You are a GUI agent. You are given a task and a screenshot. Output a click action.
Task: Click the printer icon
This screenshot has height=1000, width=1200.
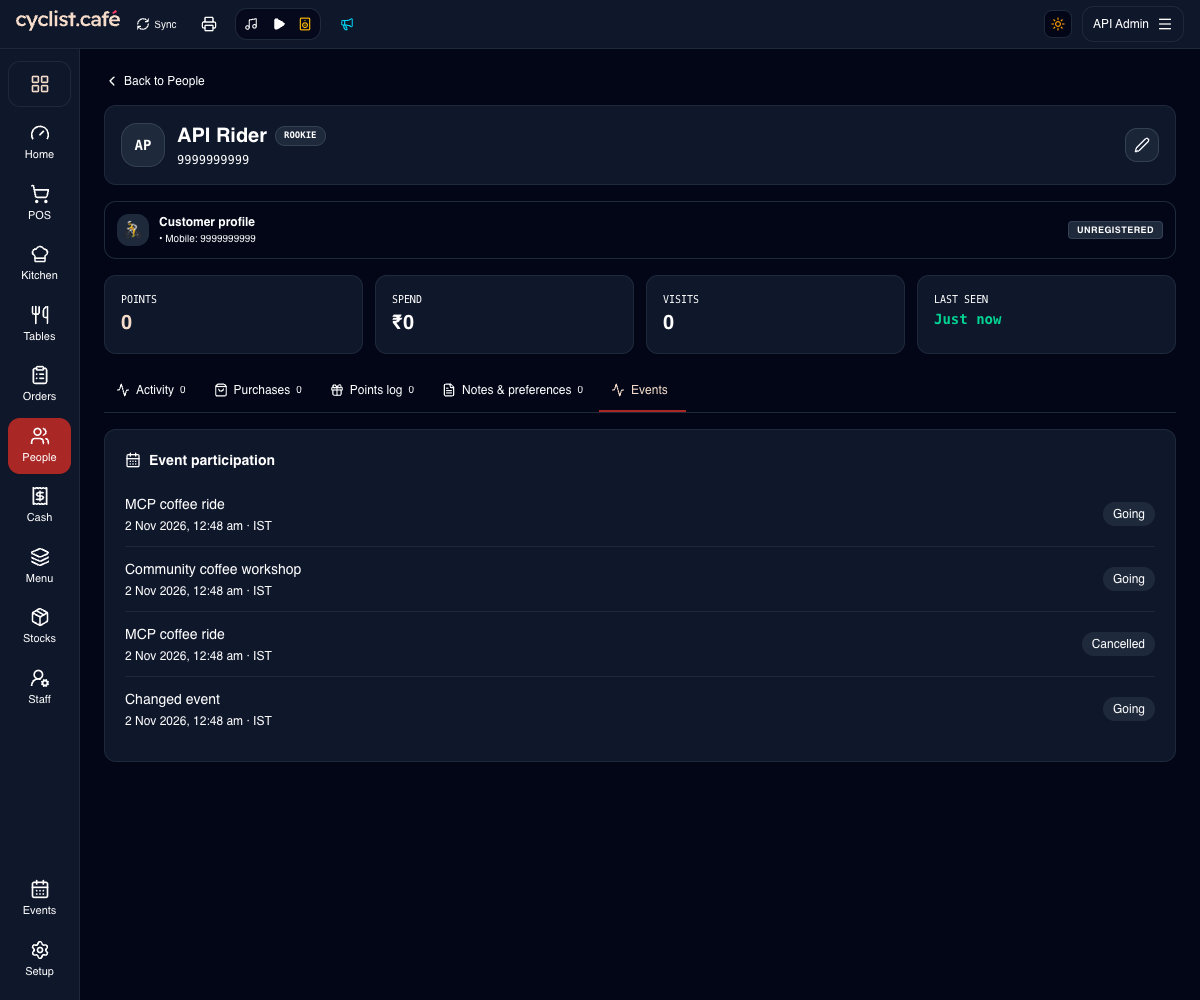[209, 24]
